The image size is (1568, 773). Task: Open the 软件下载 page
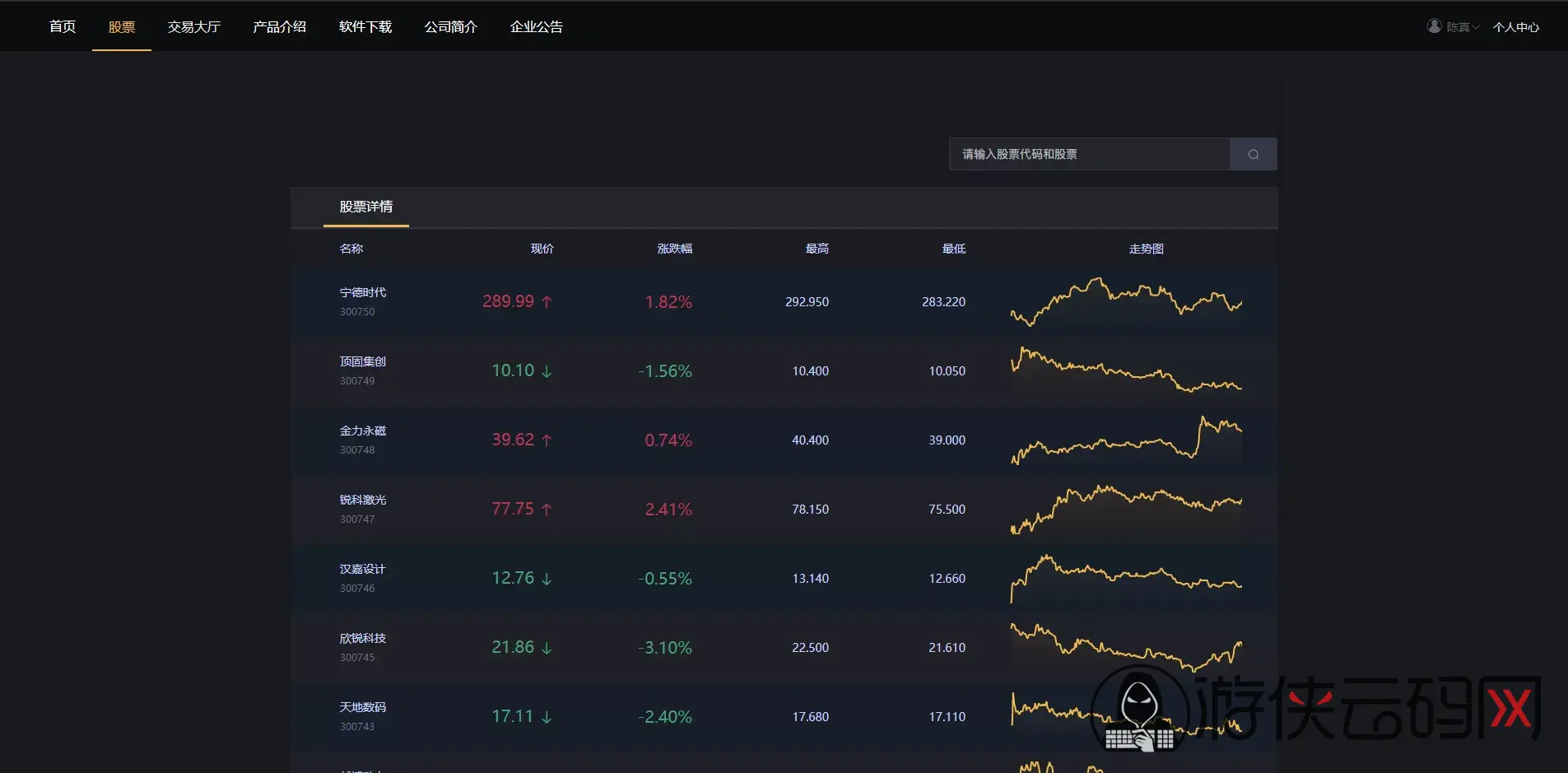pyautogui.click(x=365, y=26)
